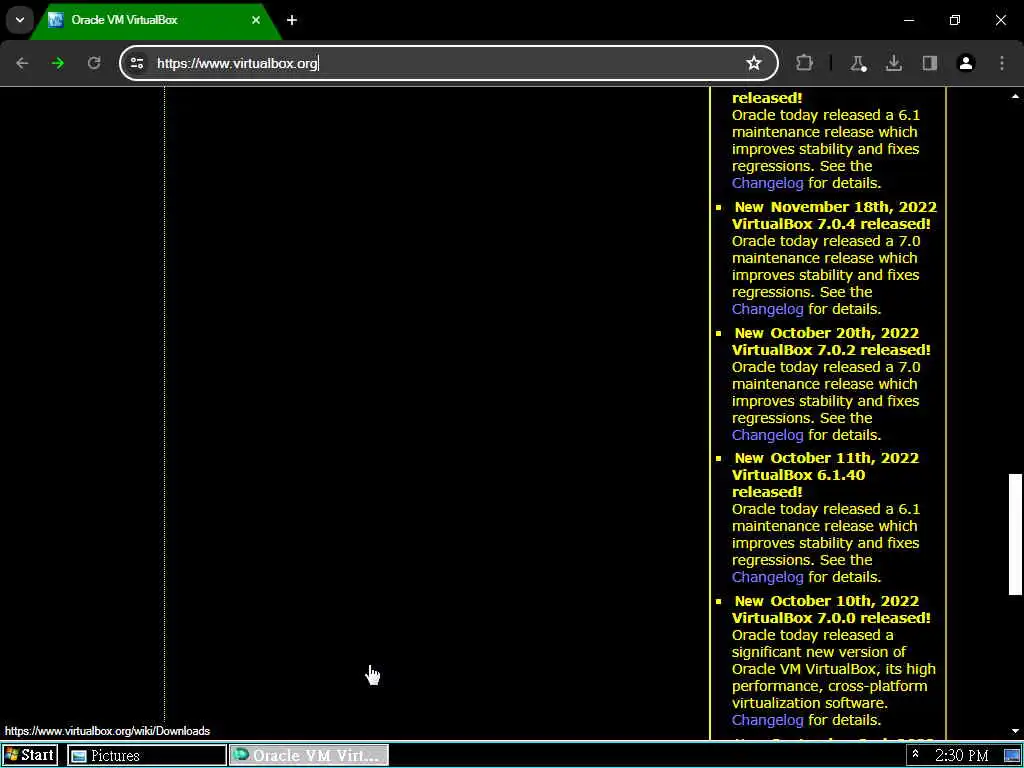Click the 'VirtualBox 7.0.2 released!' headline

coord(831,350)
